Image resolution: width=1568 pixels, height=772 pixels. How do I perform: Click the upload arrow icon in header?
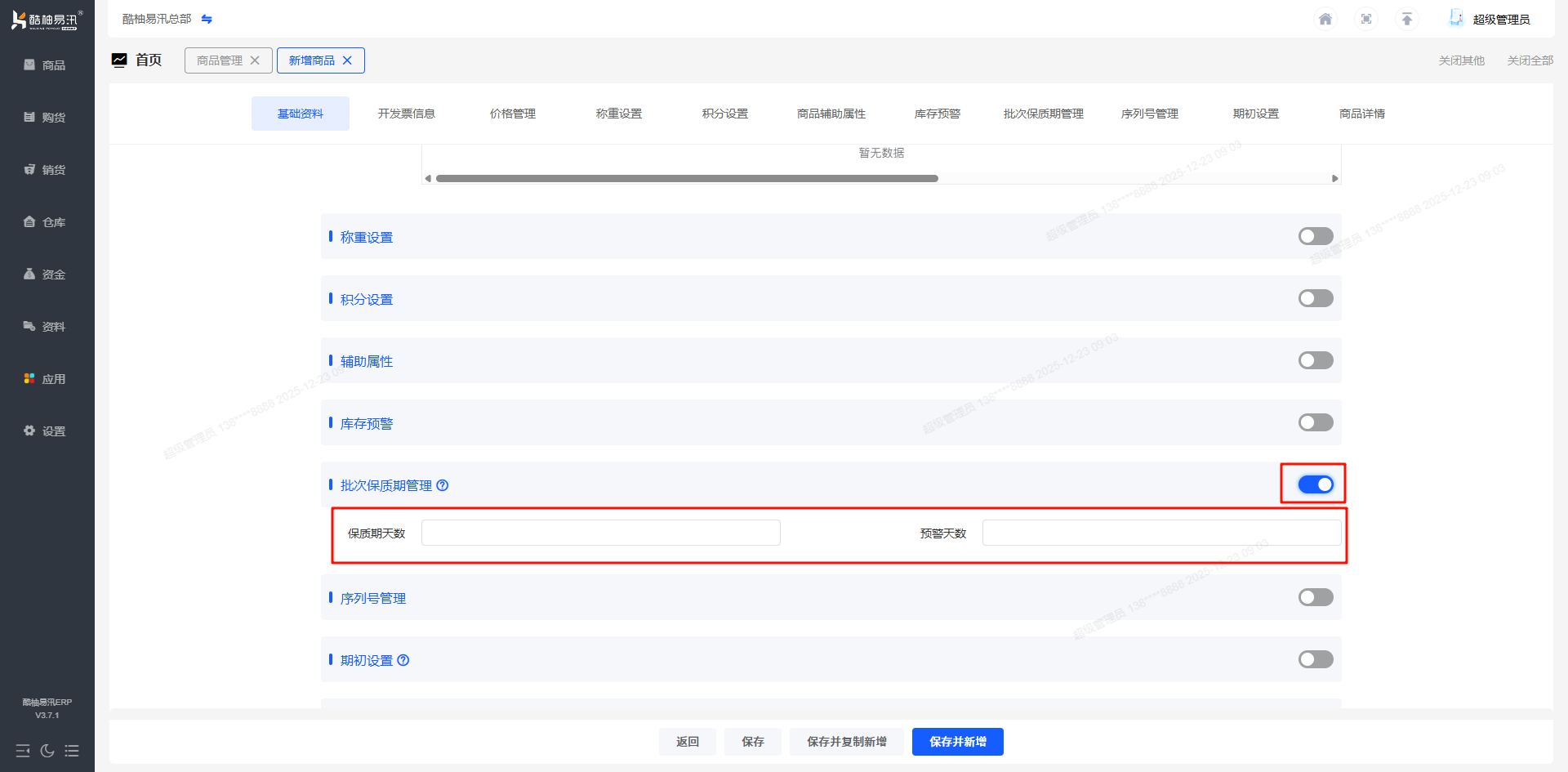[x=1406, y=19]
